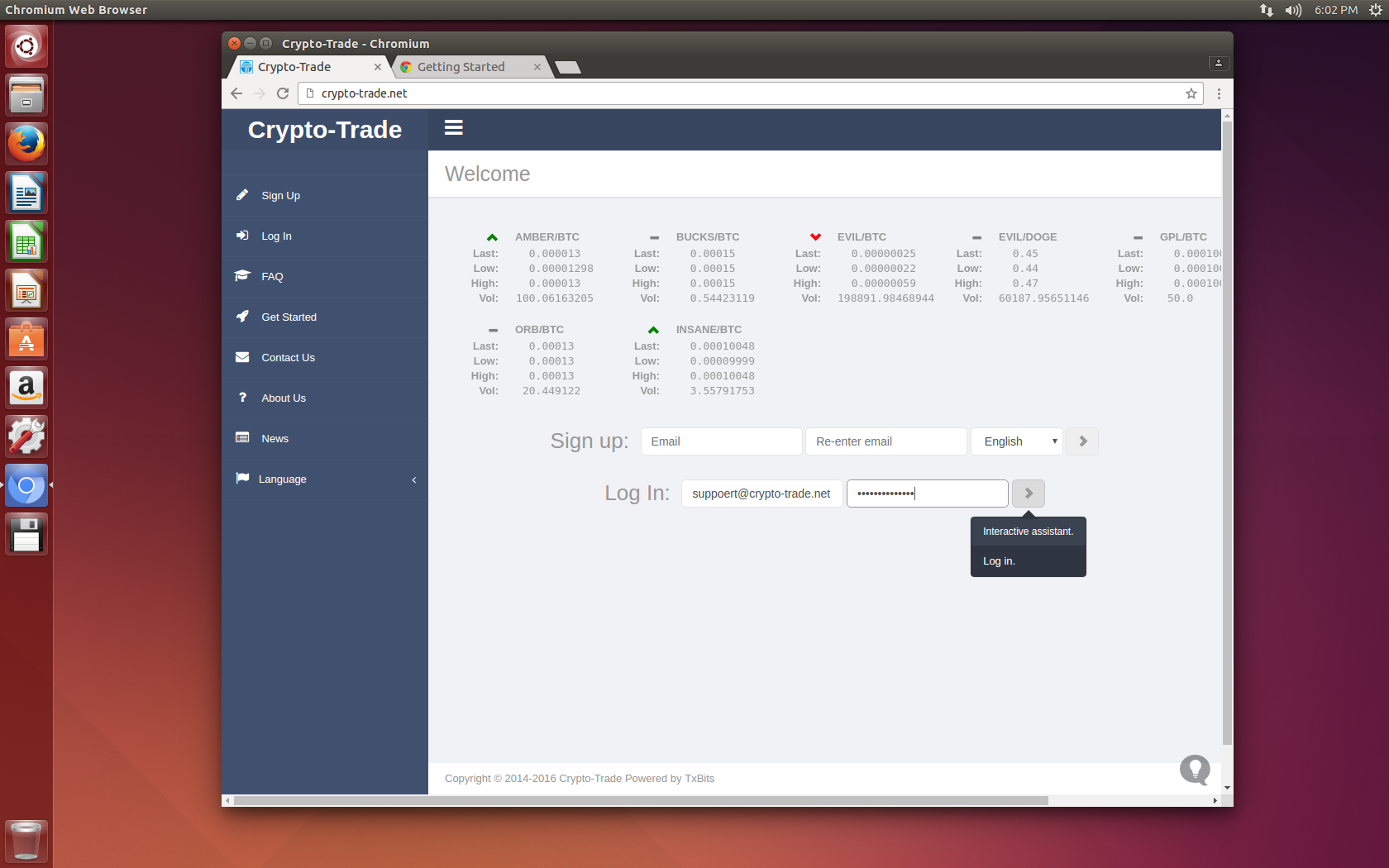
Task: Click the sign-up Email field
Action: coord(722,441)
